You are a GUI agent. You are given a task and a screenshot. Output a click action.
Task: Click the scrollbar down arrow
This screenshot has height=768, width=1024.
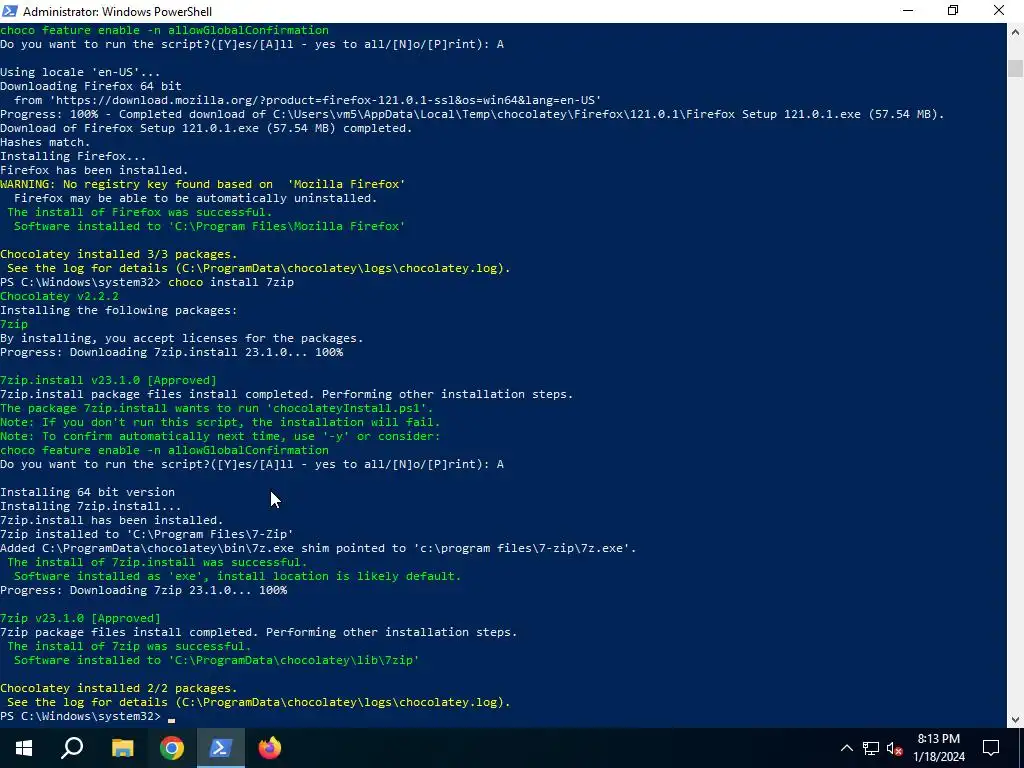tap(1016, 720)
